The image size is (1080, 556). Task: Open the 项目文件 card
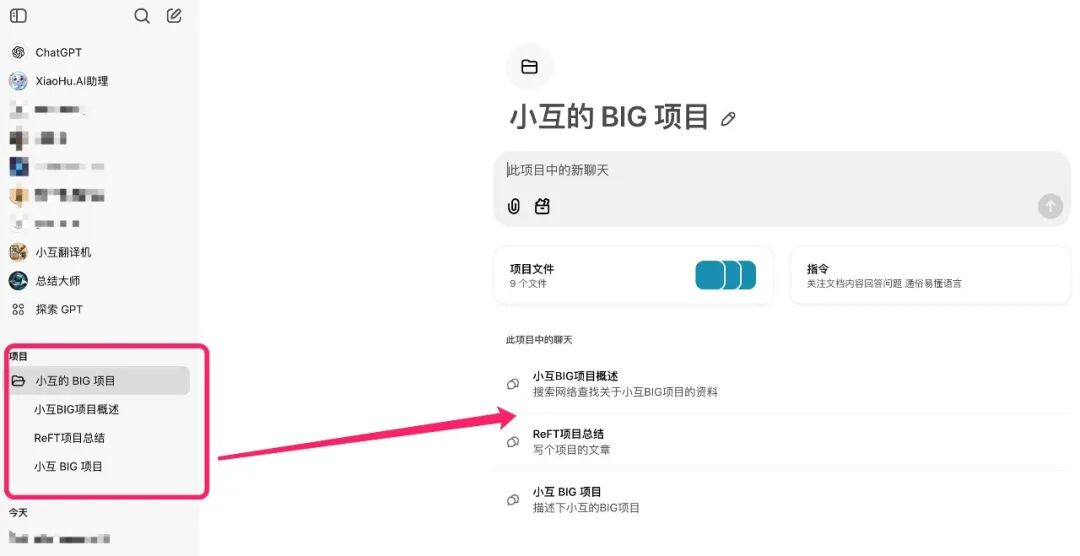[x=633, y=276]
